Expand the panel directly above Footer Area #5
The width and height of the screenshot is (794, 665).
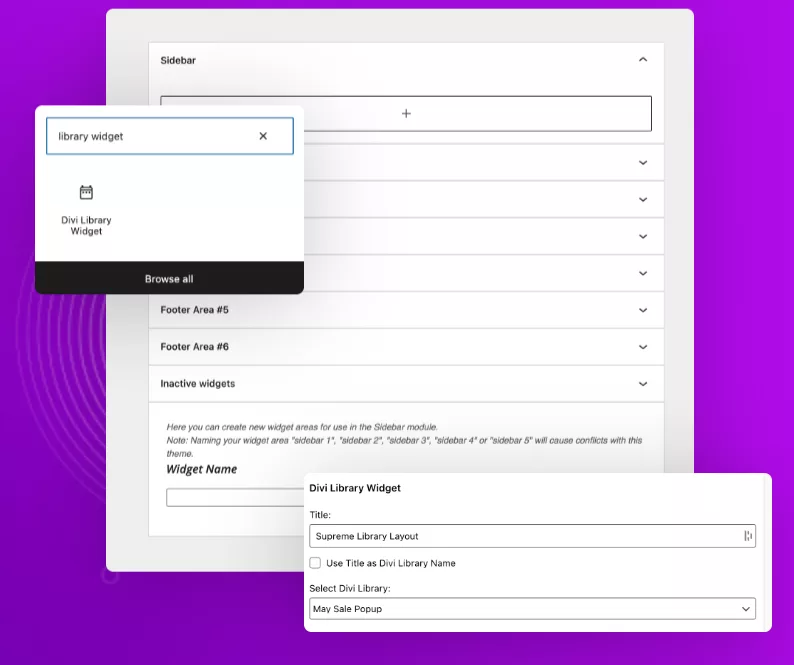643,273
